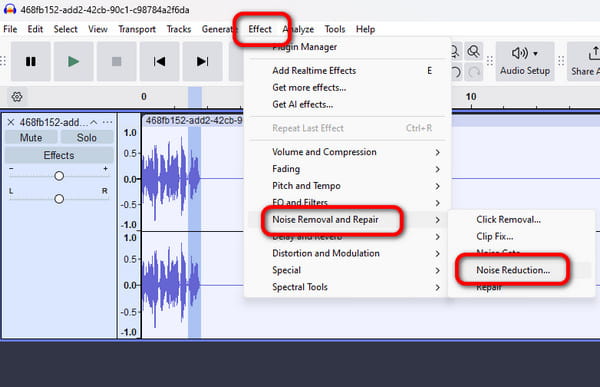Adjust the track gain slider knob
Viewport: 600px width, 387px height.
(x=59, y=176)
